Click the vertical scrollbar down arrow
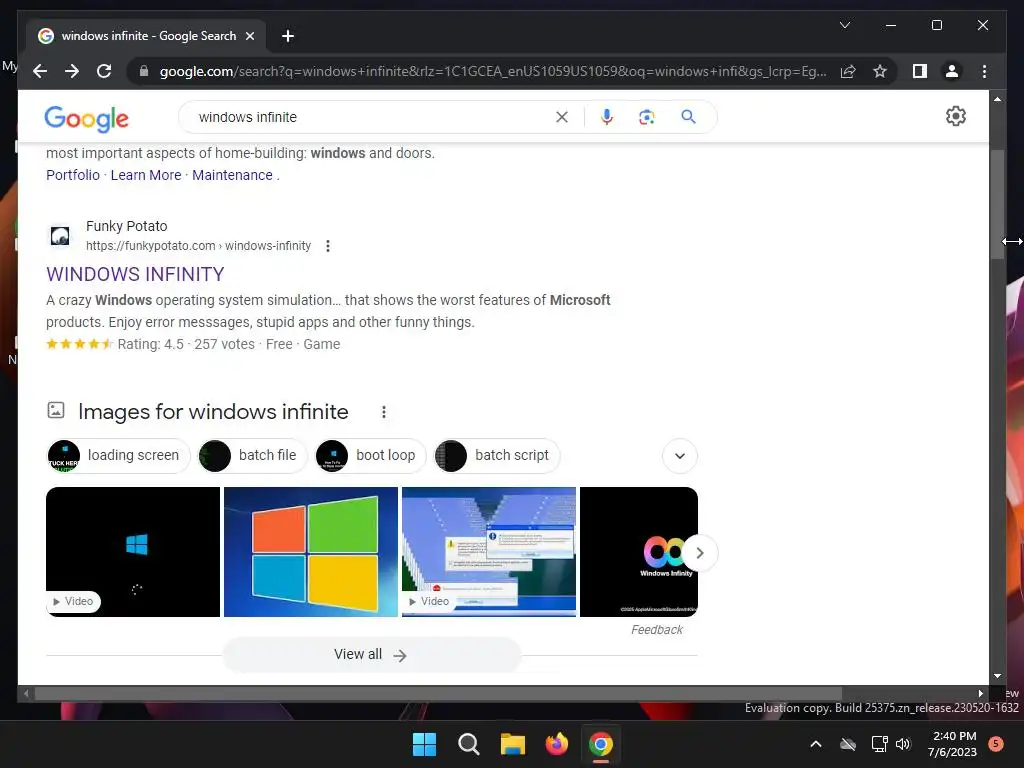Screen dimensions: 1024x768 [x=997, y=676]
